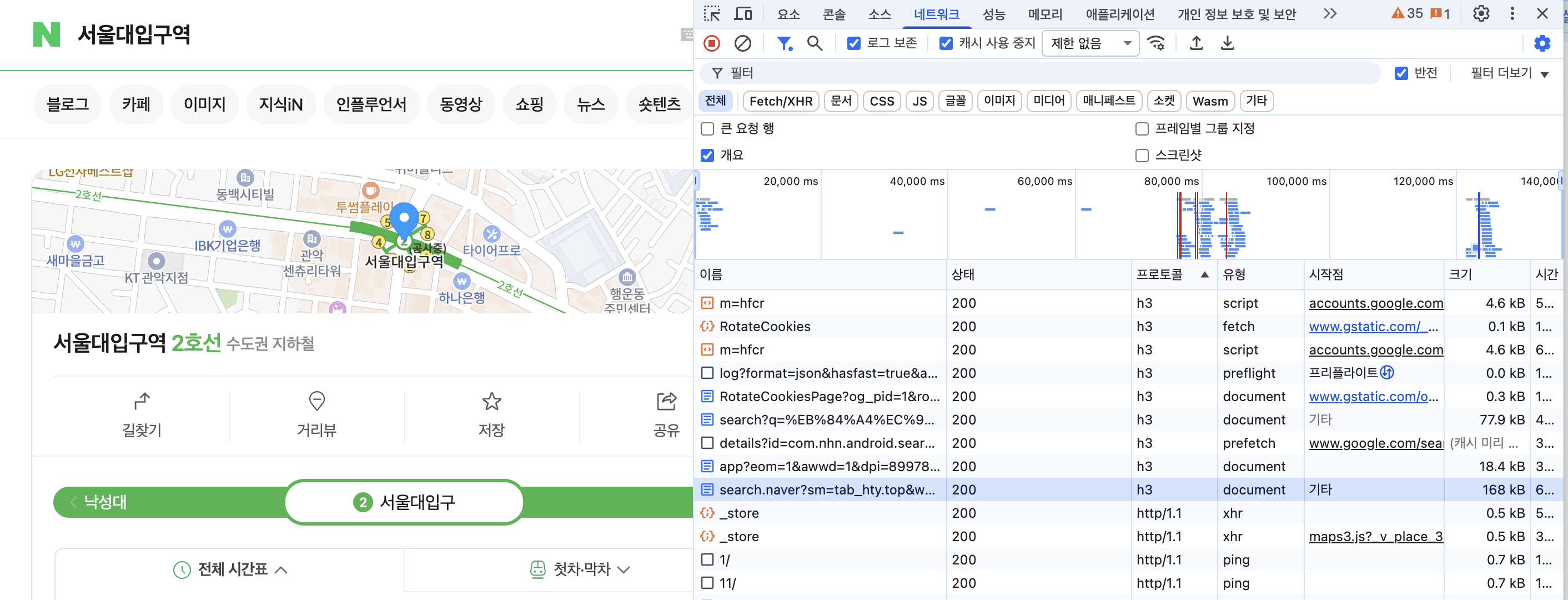Enable 스크린샷 checkbox

(1142, 156)
